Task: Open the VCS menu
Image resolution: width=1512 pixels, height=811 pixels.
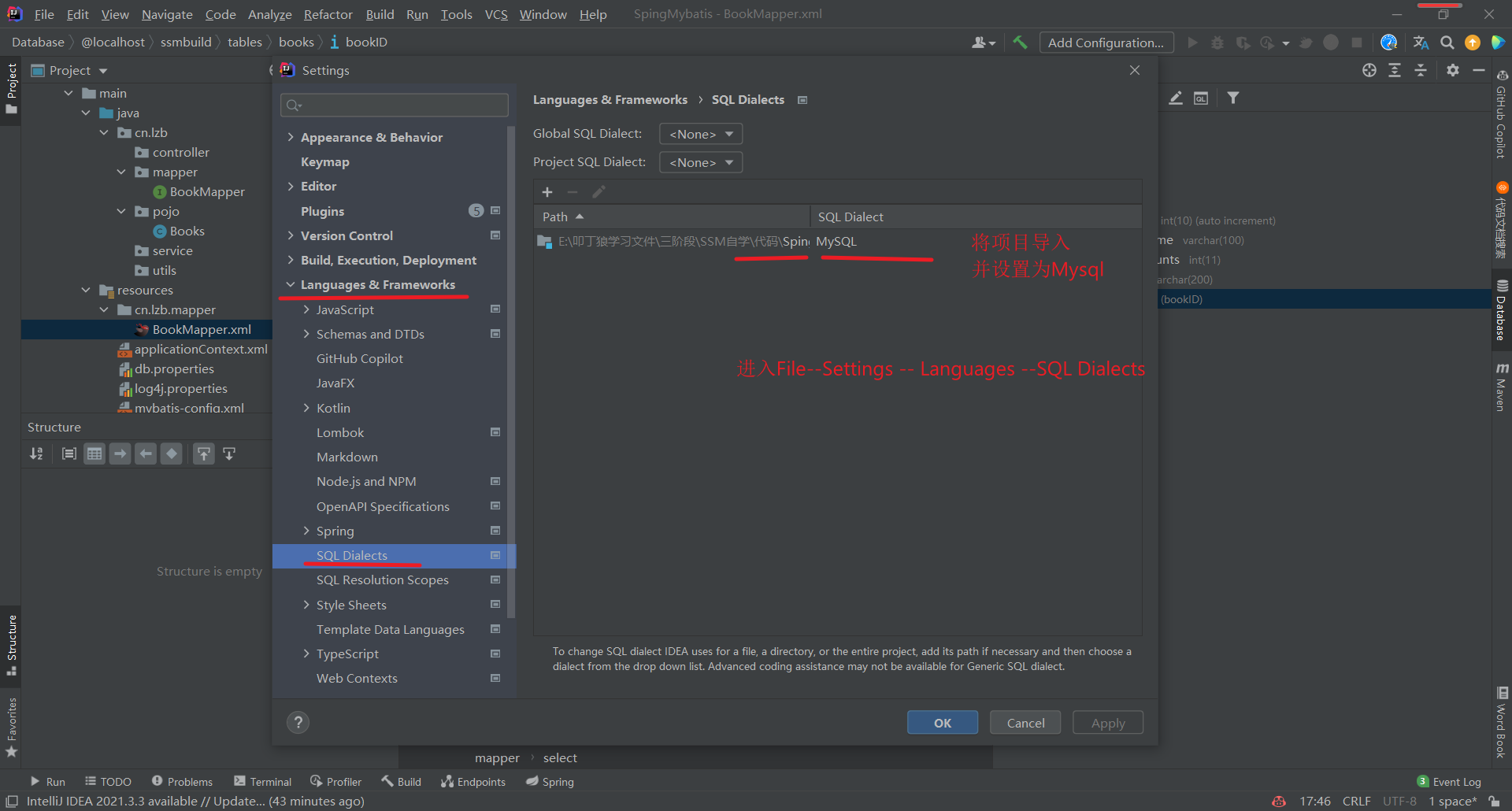Action: 496,14
